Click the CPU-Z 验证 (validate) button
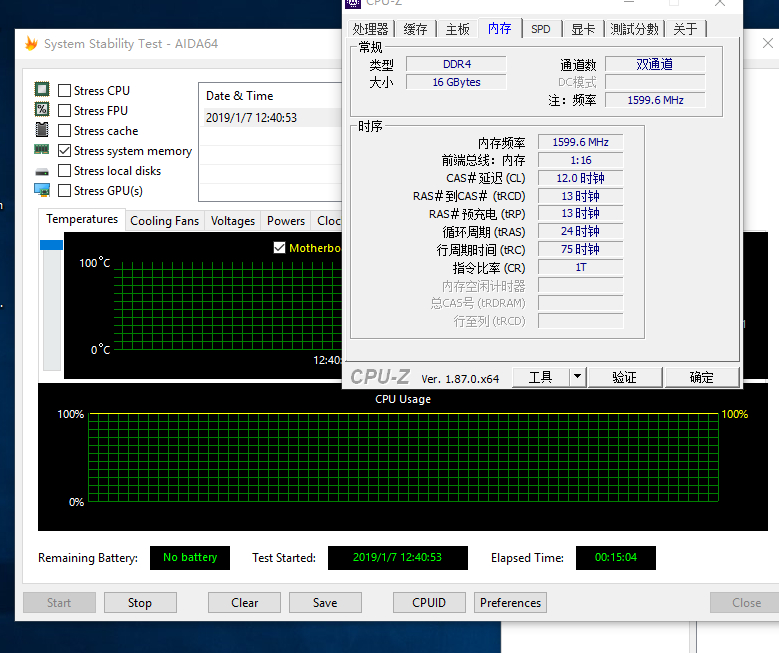This screenshot has height=653, width=779. pos(624,377)
